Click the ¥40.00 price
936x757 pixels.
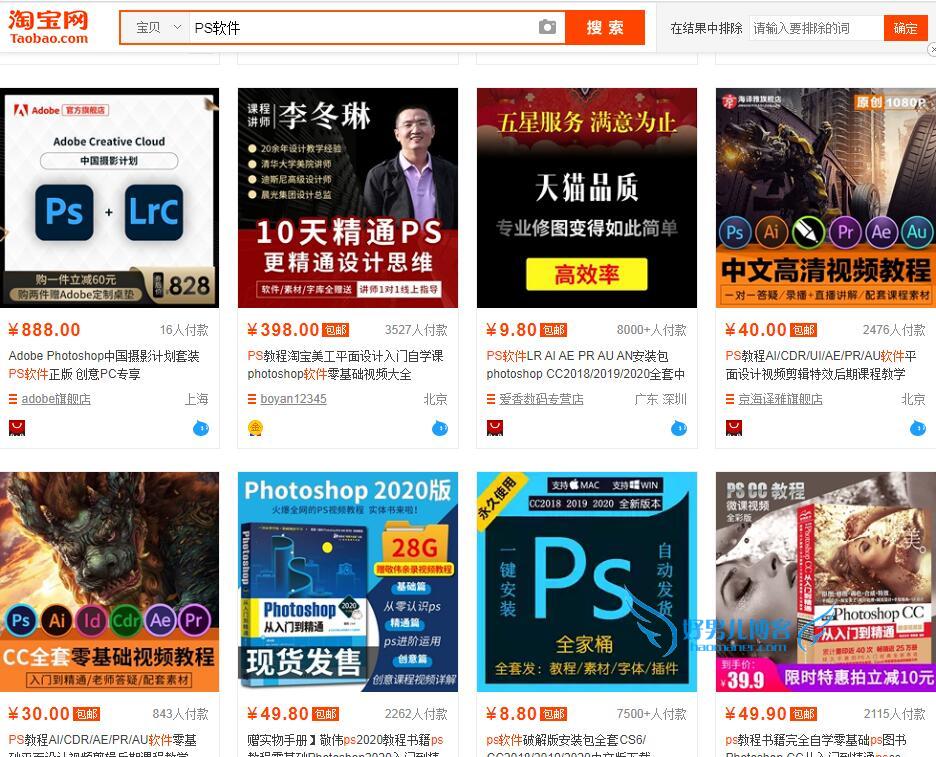[756, 330]
